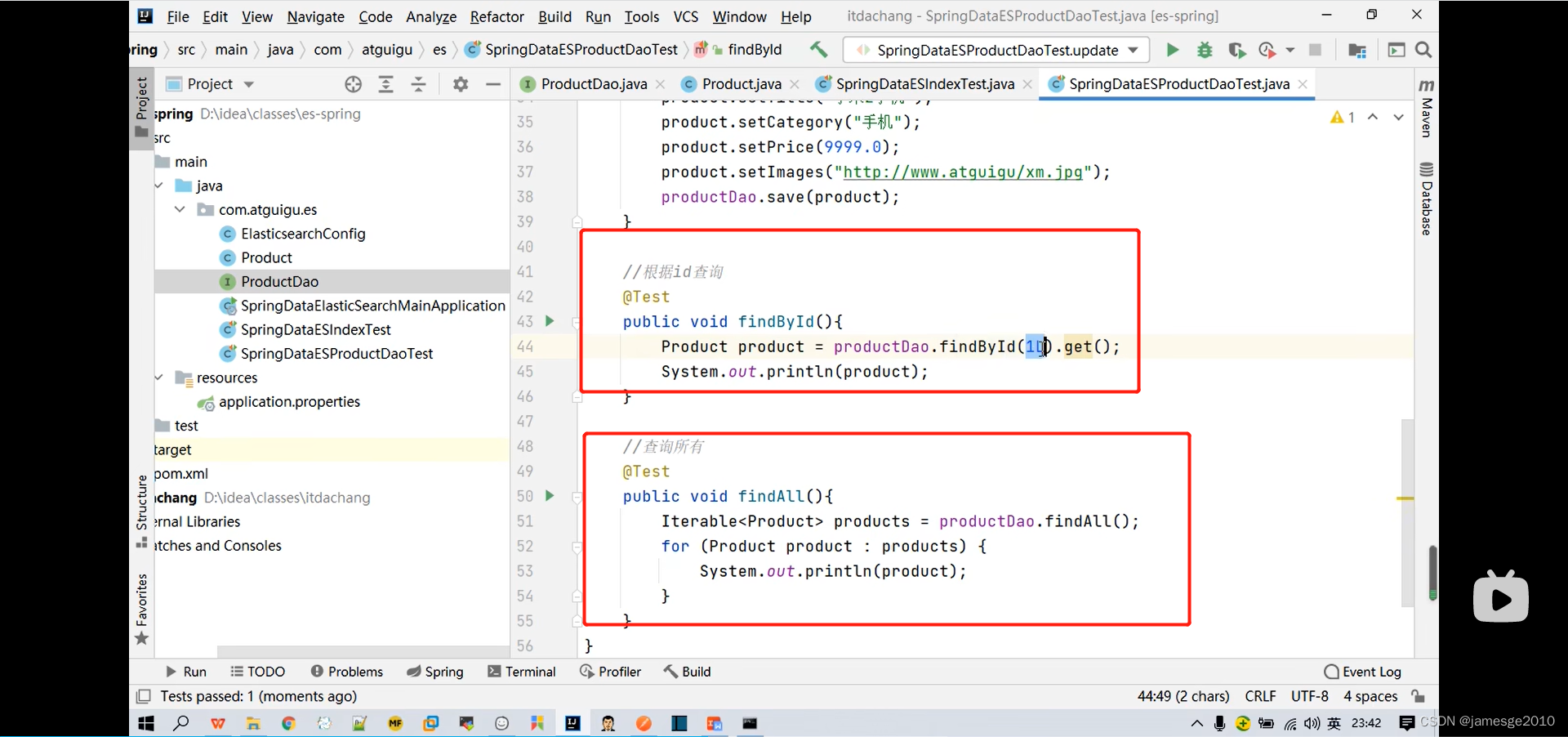Click the video play overlay button
Screen dimensions: 1568x737
[1501, 597]
